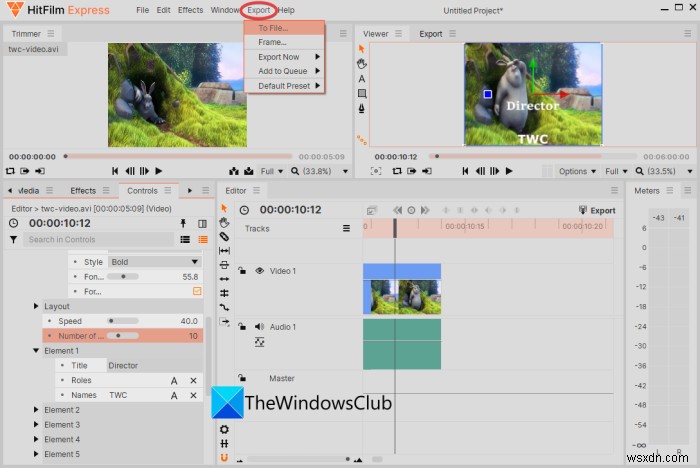Select the Roll edit tool in Editor
This screenshot has width=700, height=468.
(224, 293)
